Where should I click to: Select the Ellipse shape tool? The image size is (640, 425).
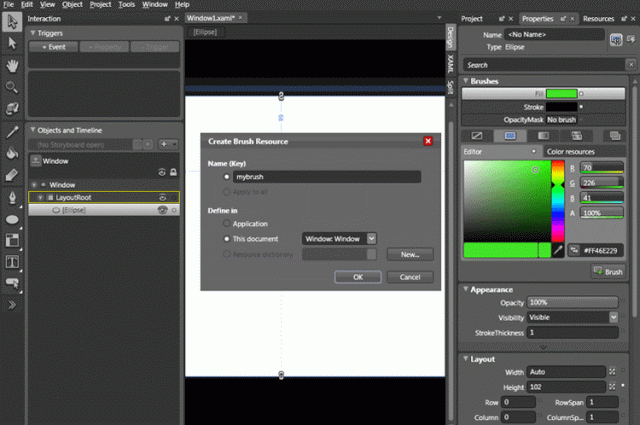12,220
